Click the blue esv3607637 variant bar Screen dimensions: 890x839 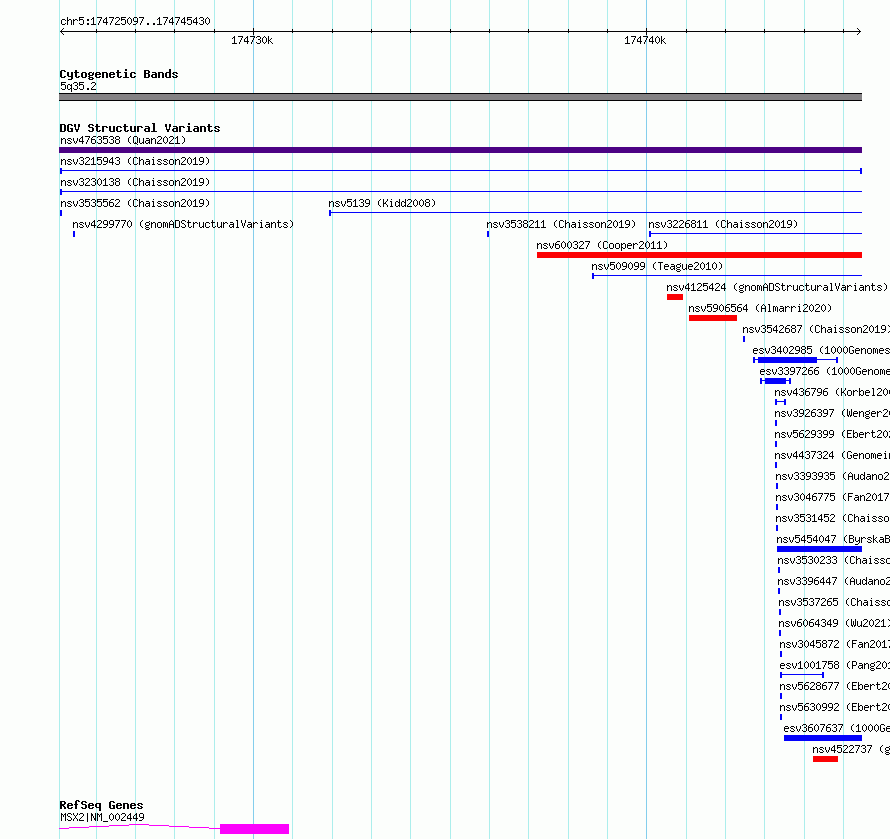pyautogui.click(x=823, y=738)
